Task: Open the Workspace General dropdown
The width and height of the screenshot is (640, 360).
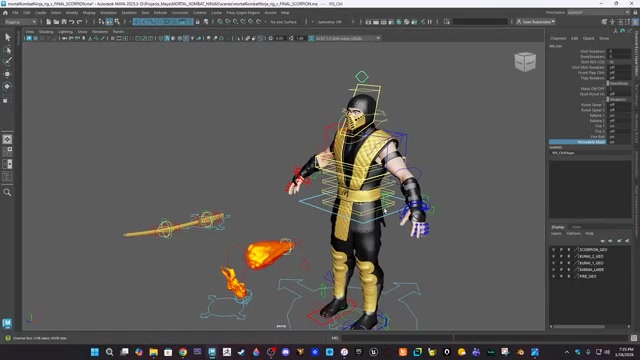Action: tap(598, 13)
